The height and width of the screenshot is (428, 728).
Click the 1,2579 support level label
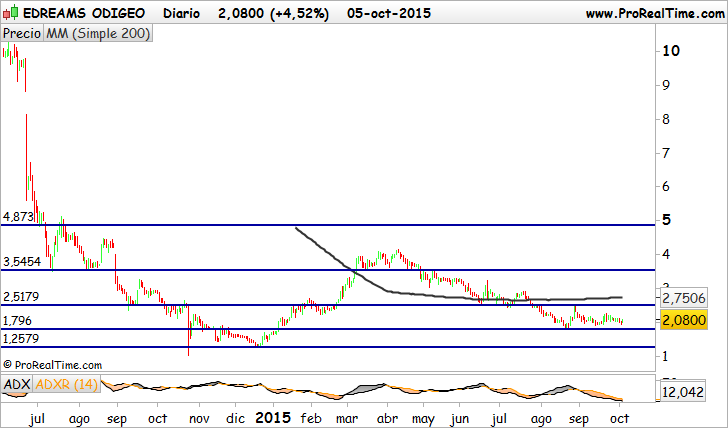coord(21,338)
